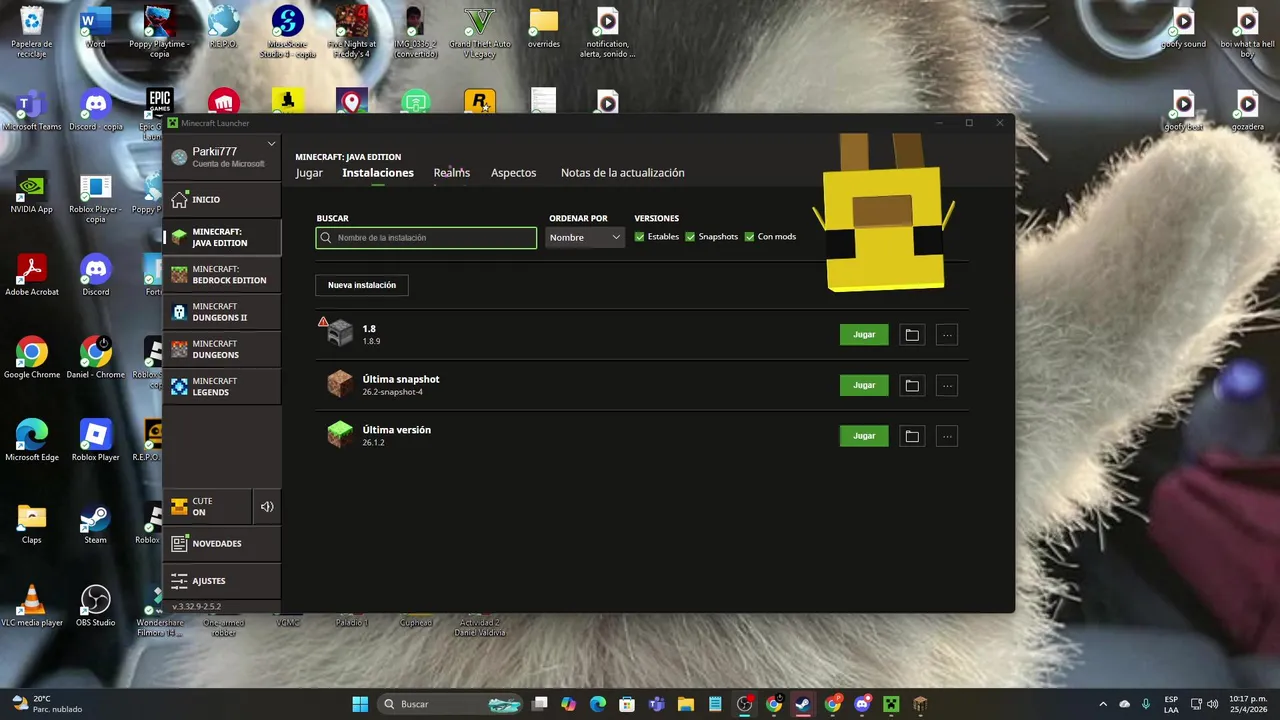Click launcher version text v.3.32.9-2.5.2
This screenshot has width=1280, height=720.
(x=196, y=606)
